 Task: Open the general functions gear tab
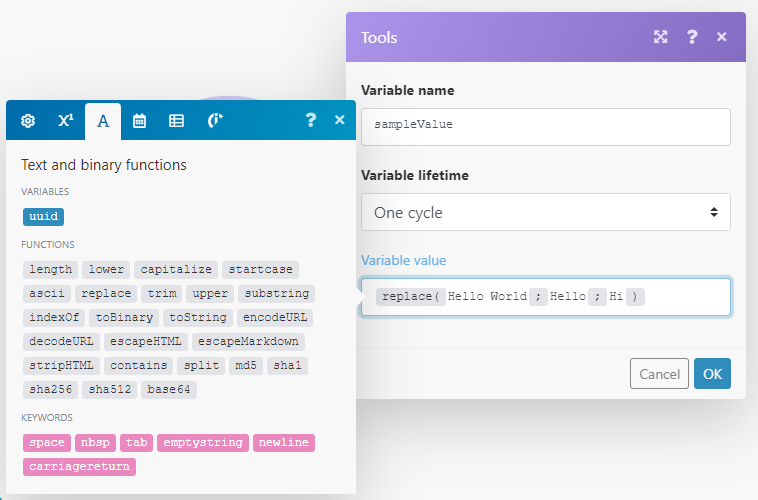pos(28,120)
